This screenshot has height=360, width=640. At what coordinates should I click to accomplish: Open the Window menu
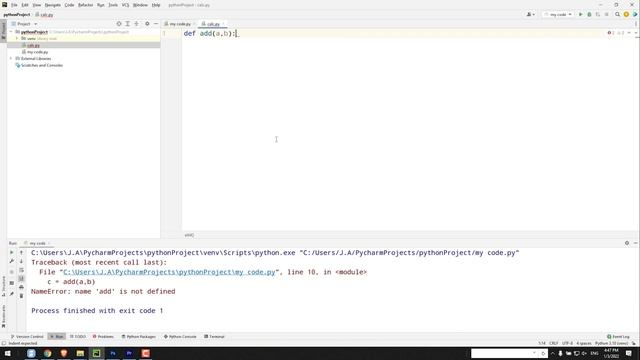tap(140, 5)
